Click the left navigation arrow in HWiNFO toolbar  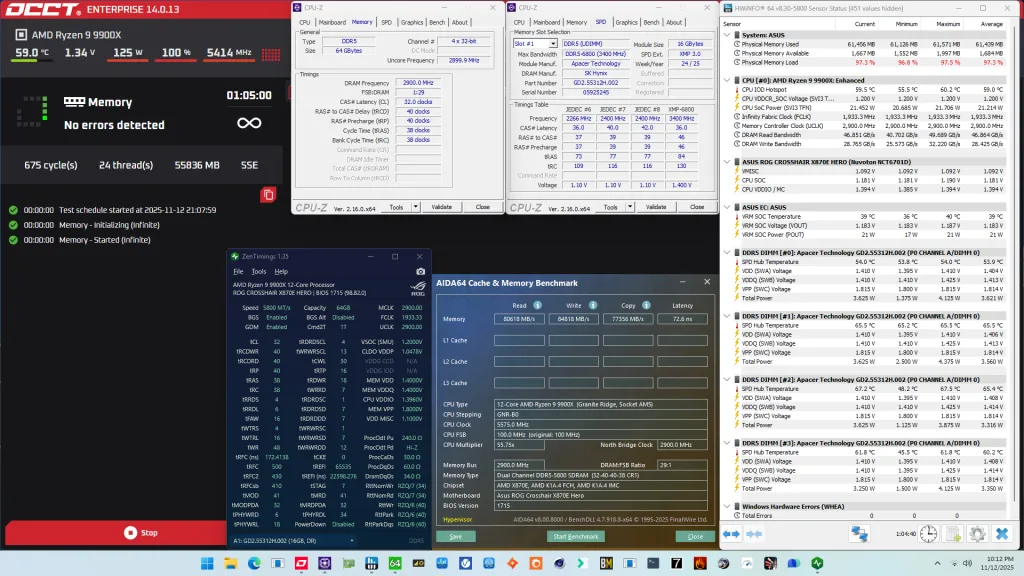pyautogui.click(x=728, y=533)
